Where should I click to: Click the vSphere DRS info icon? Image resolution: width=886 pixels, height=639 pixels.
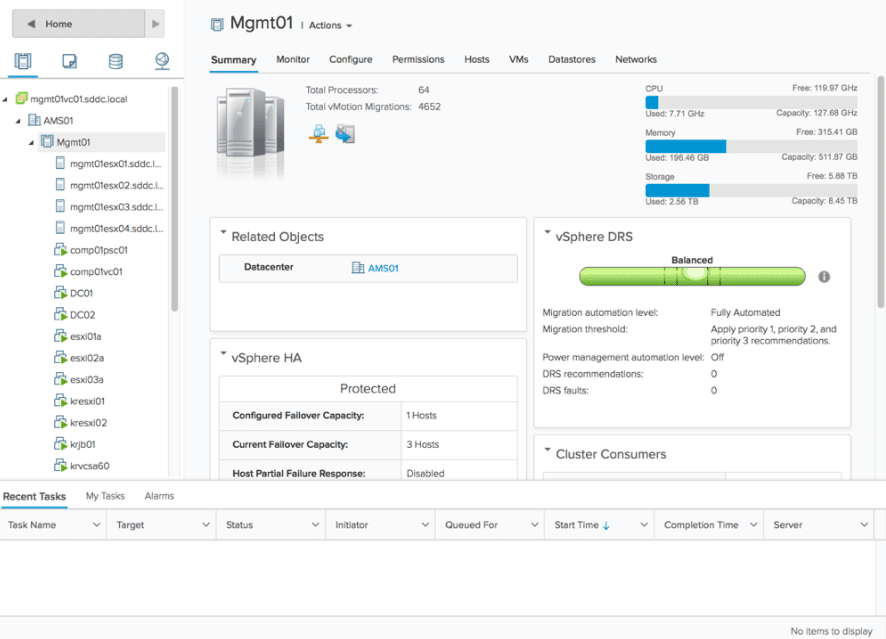(824, 277)
